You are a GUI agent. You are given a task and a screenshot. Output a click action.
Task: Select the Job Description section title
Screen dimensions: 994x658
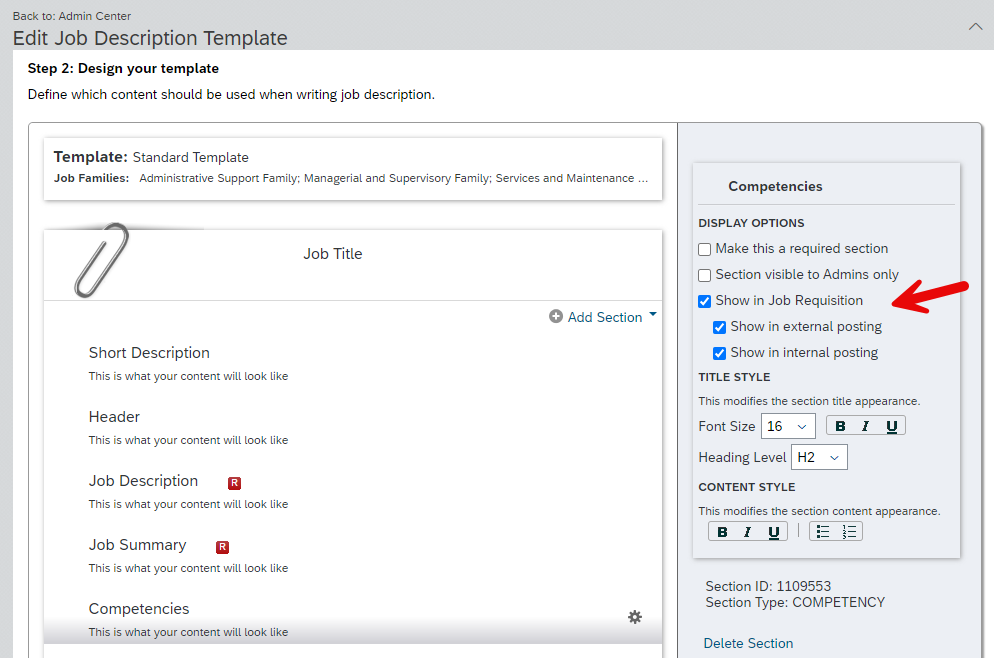click(143, 481)
